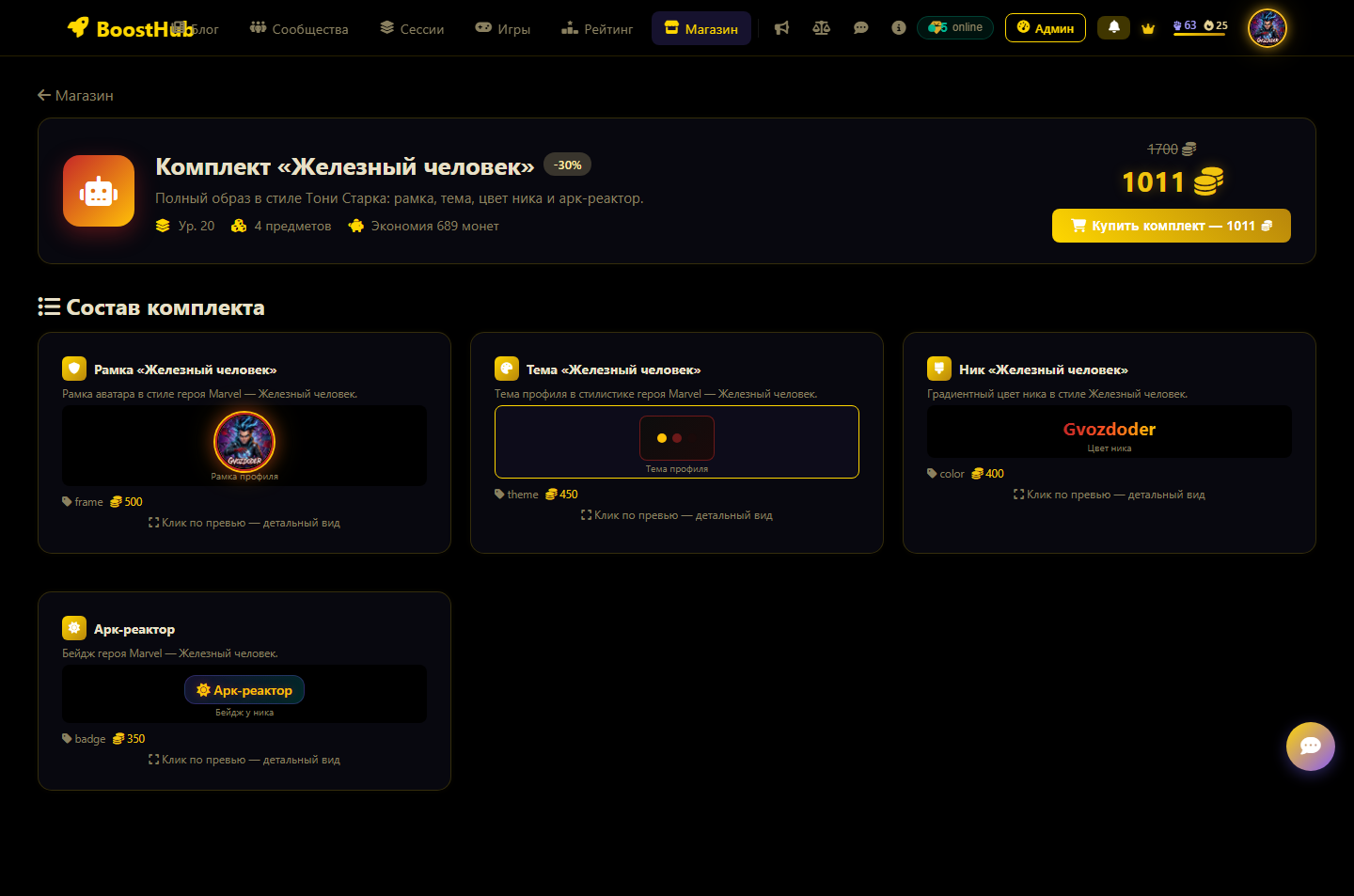
Task: Open the Сообщества menu item
Action: pos(299,29)
